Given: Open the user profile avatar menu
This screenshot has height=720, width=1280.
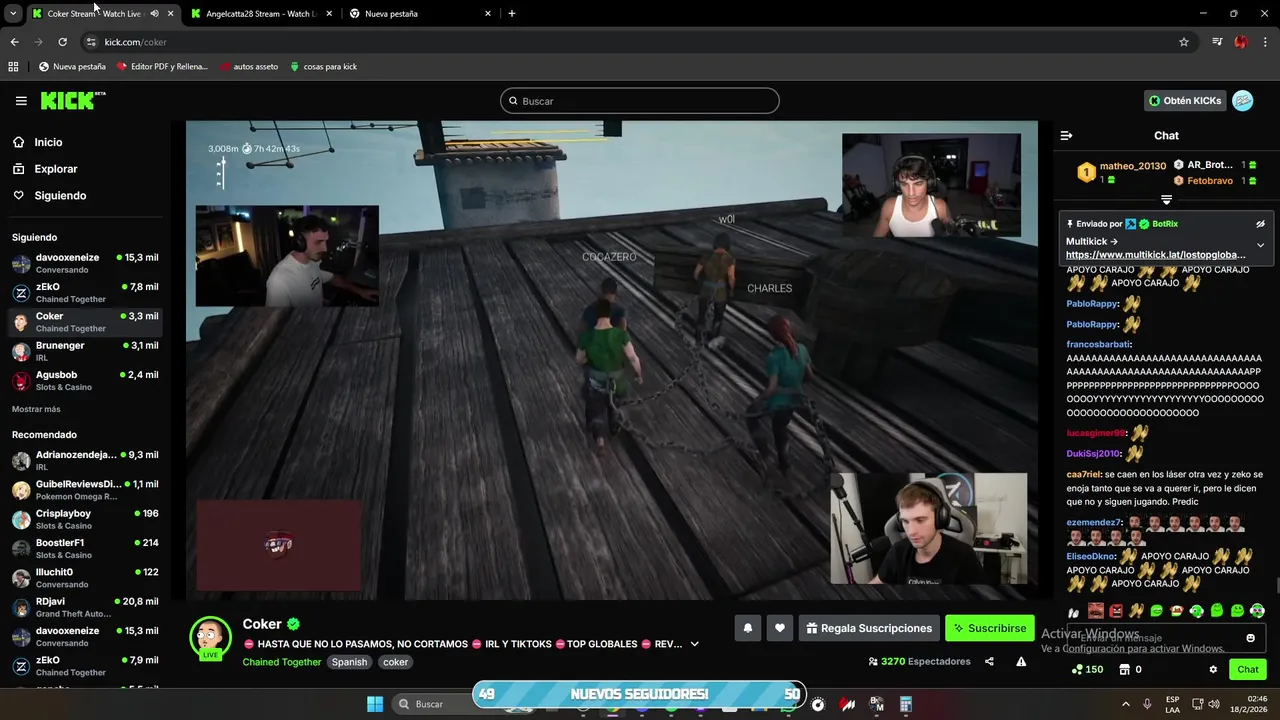Looking at the screenshot, I should point(1242,101).
